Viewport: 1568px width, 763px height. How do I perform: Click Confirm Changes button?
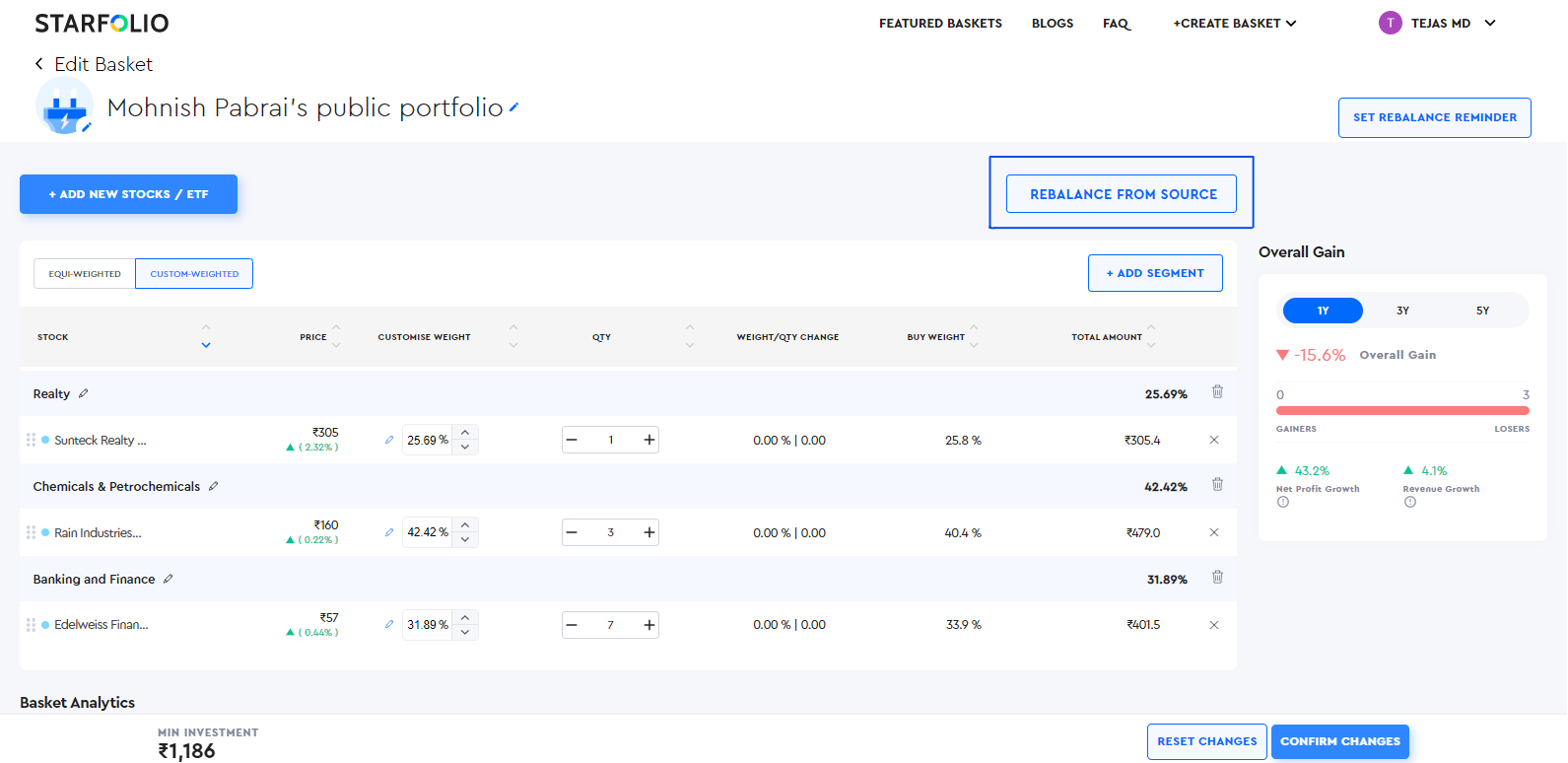[x=1340, y=741]
